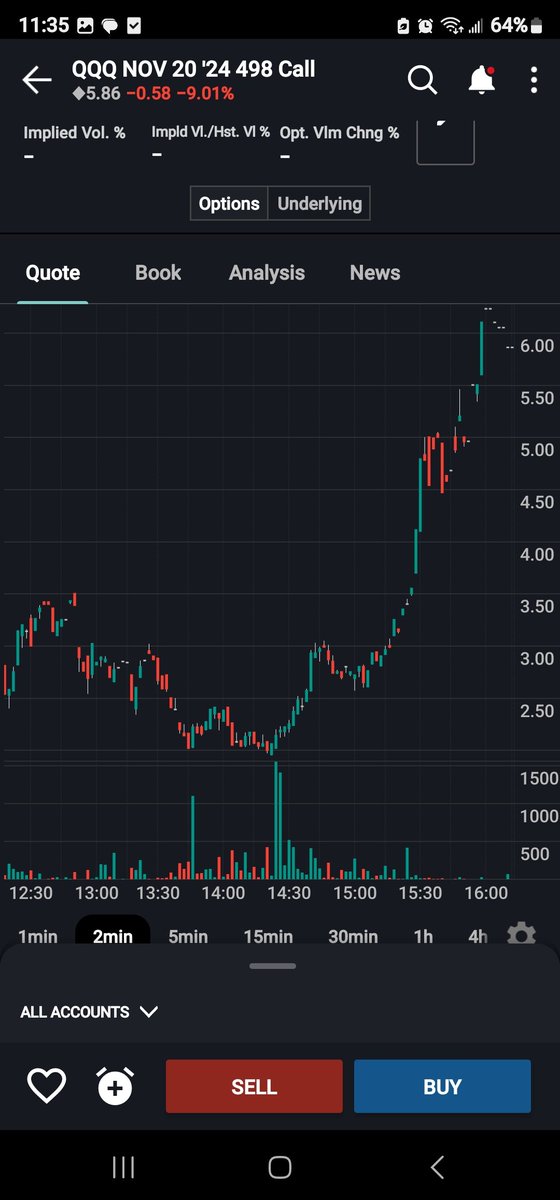Tap the -9.01% change value
The width and height of the screenshot is (560, 1200).
205,94
